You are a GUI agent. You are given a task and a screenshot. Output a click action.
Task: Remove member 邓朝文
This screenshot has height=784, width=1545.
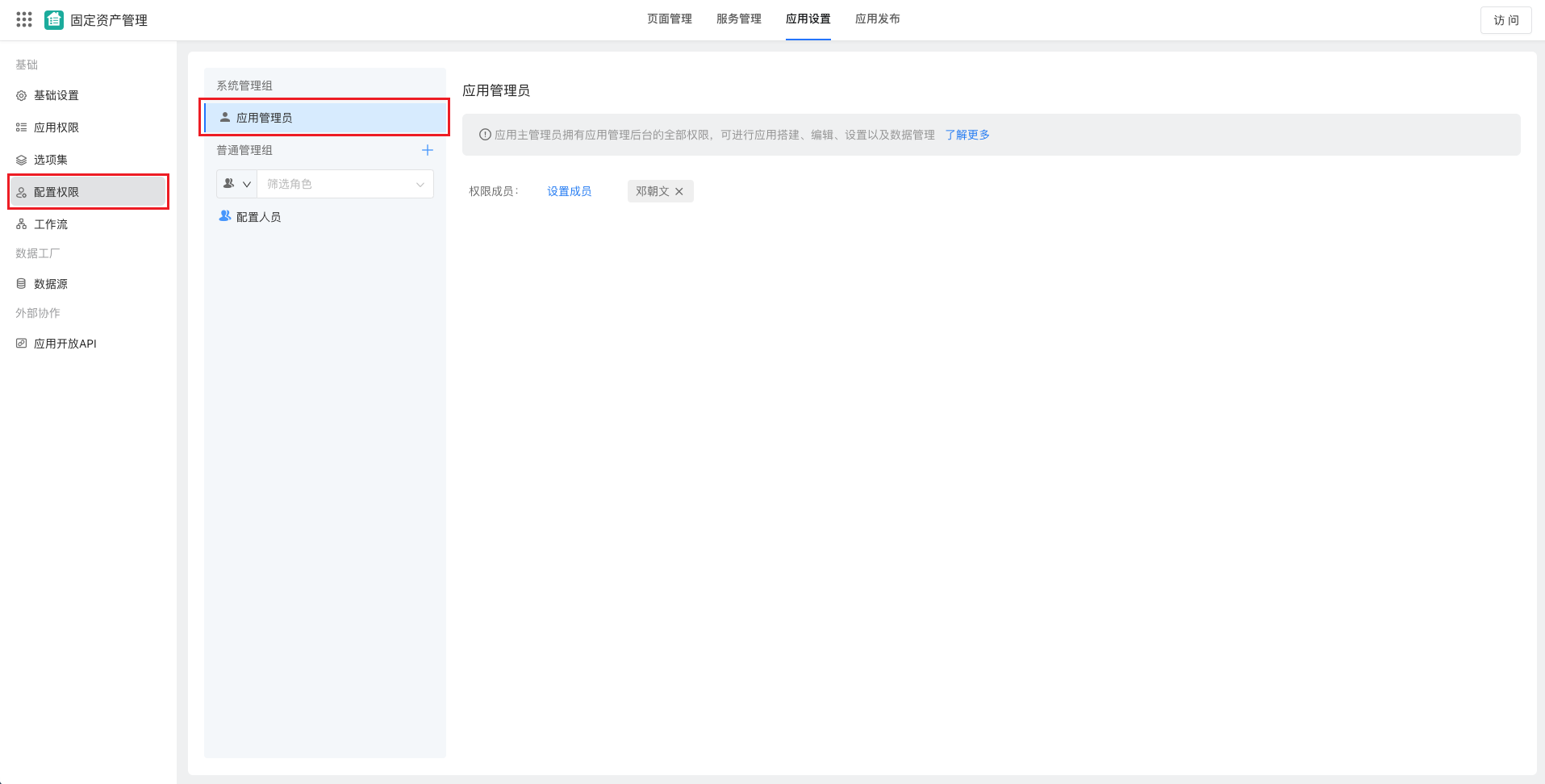pos(680,191)
